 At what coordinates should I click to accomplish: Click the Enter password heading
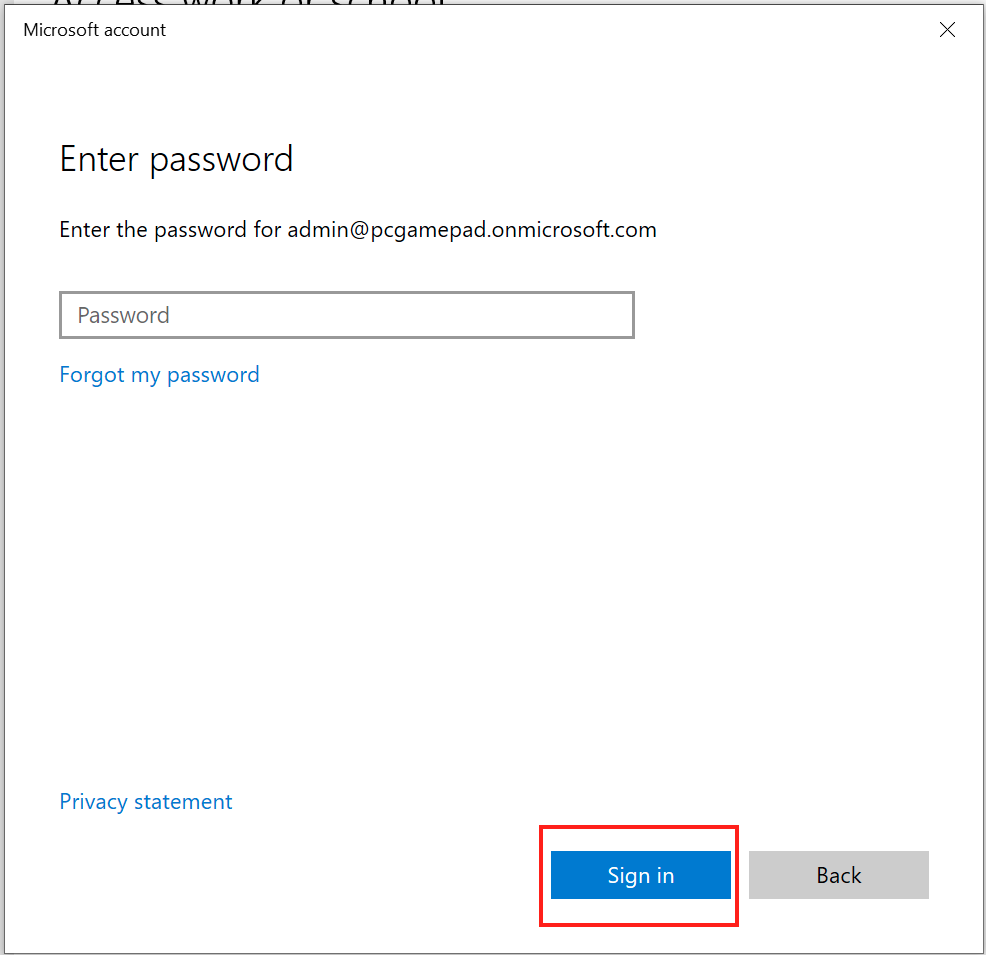[176, 160]
